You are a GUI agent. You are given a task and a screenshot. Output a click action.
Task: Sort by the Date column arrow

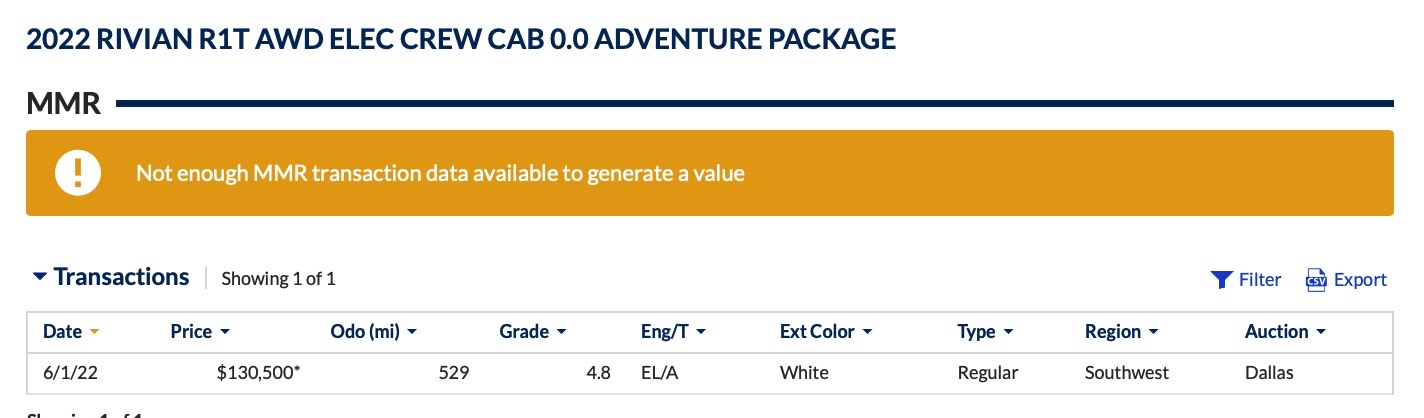click(x=95, y=332)
